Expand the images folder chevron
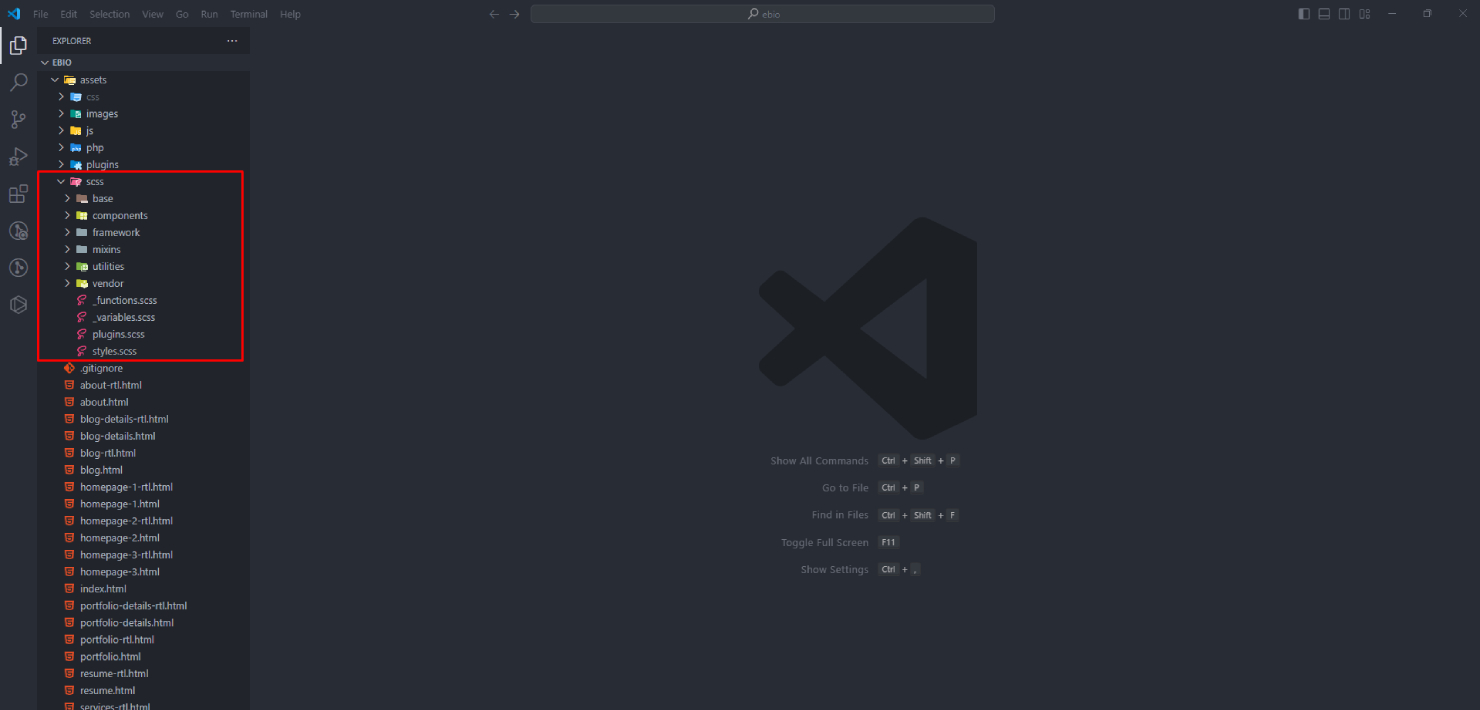 [x=61, y=114]
